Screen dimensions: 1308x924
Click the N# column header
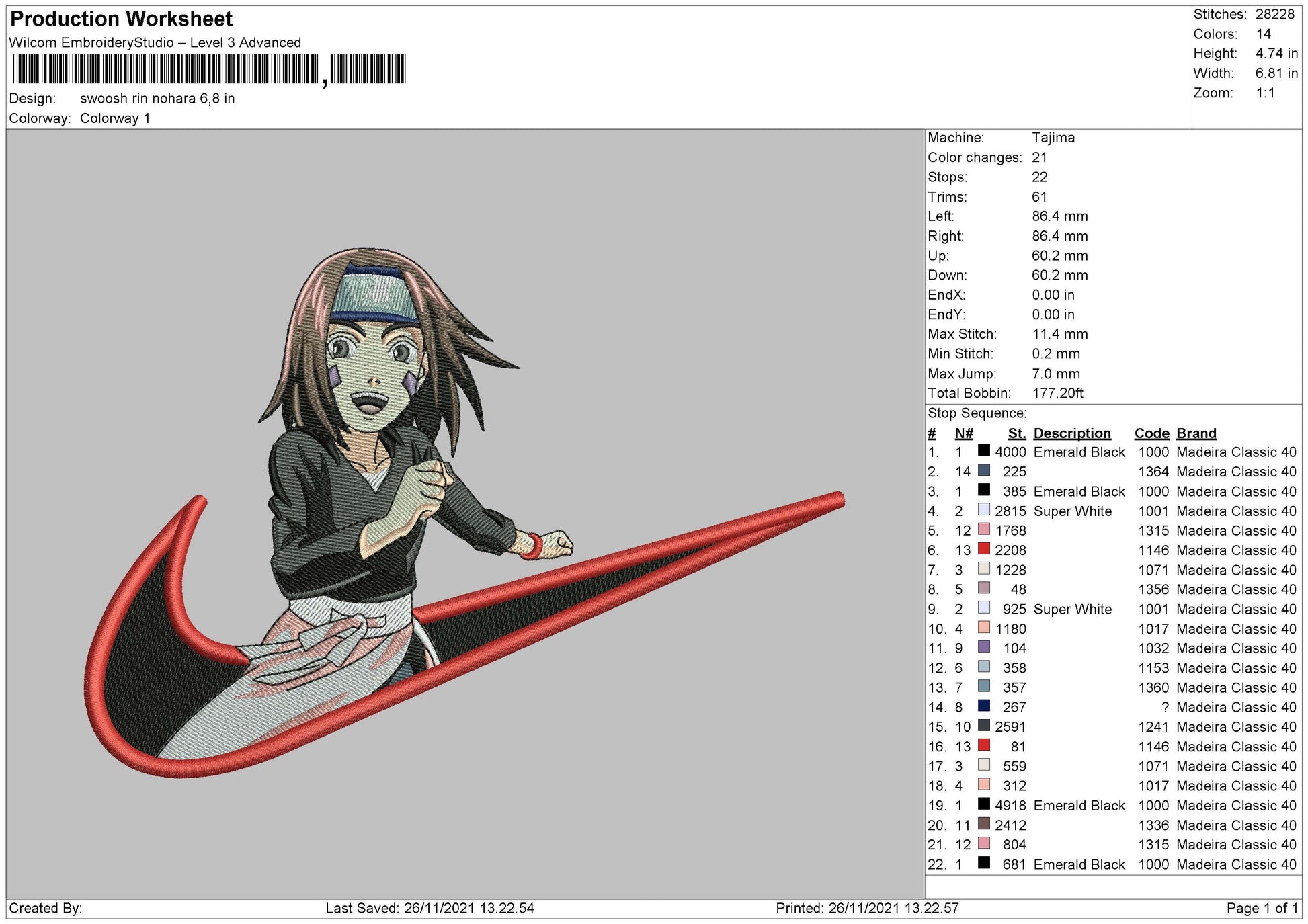tap(964, 433)
